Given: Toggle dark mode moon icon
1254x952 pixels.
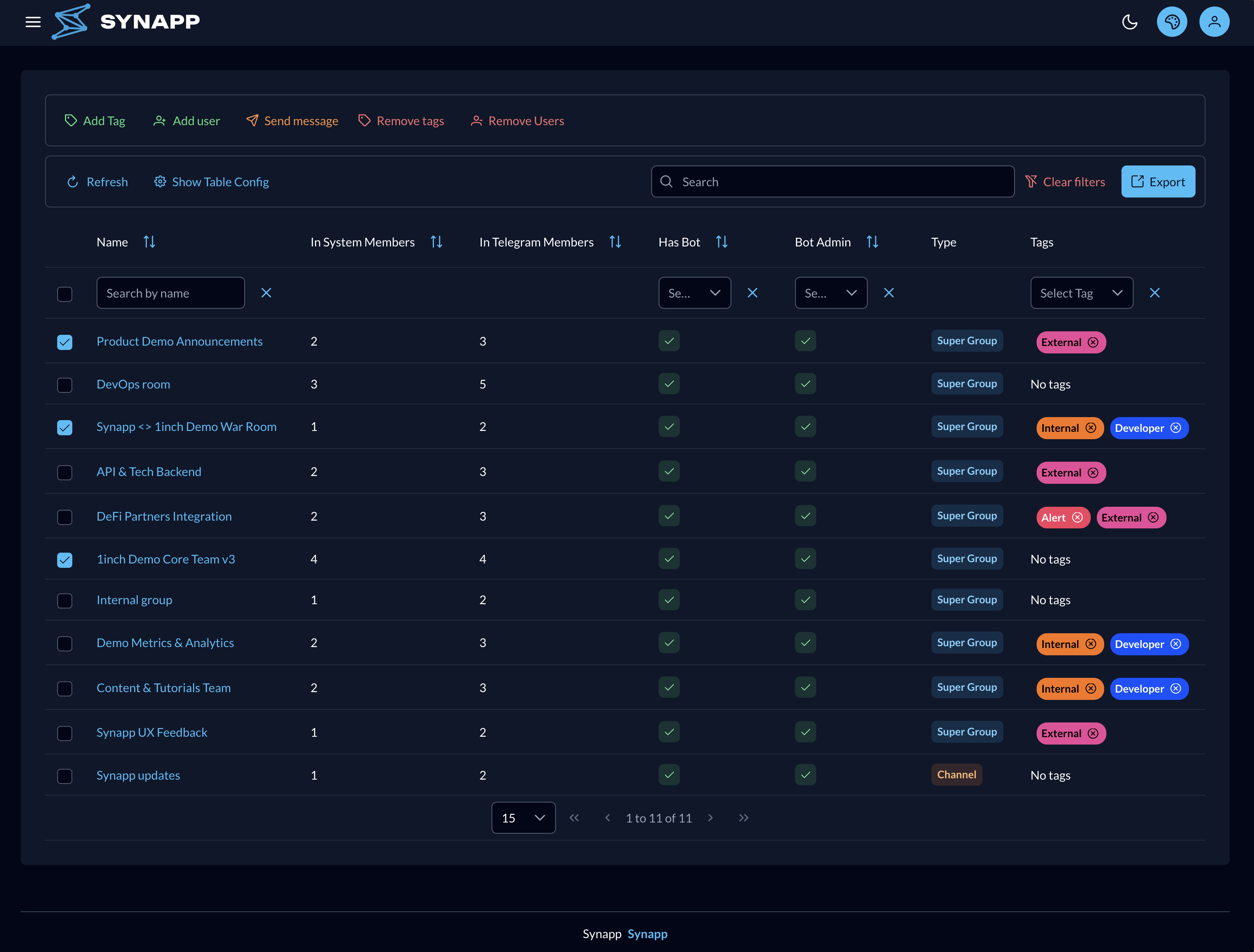Looking at the screenshot, I should point(1129,22).
